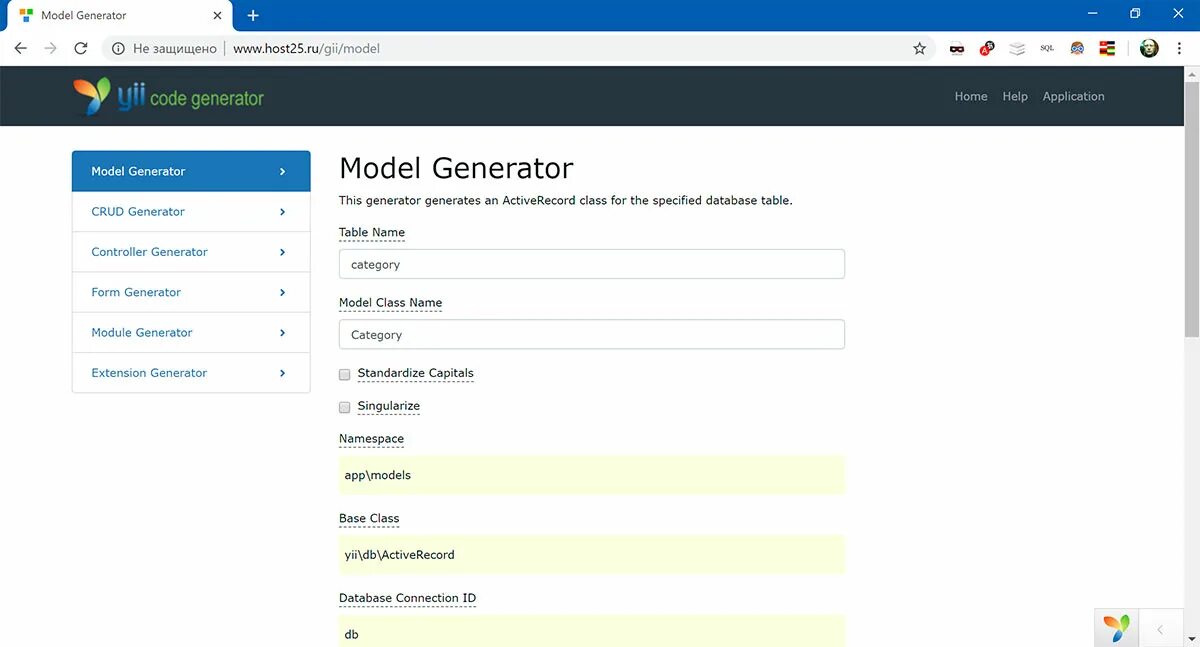Screen dimensions: 1200x647
Task: Click the Base Class field 'yii\db\ActiveRecord'
Action: [x=592, y=555]
